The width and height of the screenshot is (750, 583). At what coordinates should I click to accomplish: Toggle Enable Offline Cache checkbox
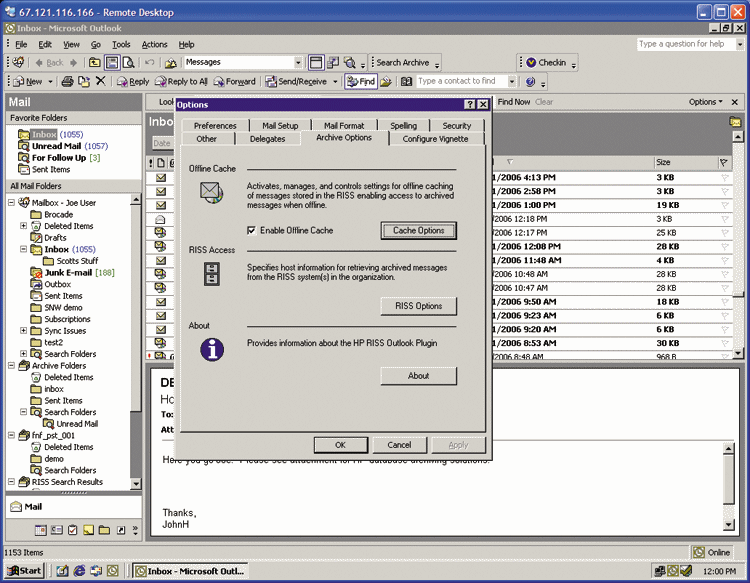point(251,231)
